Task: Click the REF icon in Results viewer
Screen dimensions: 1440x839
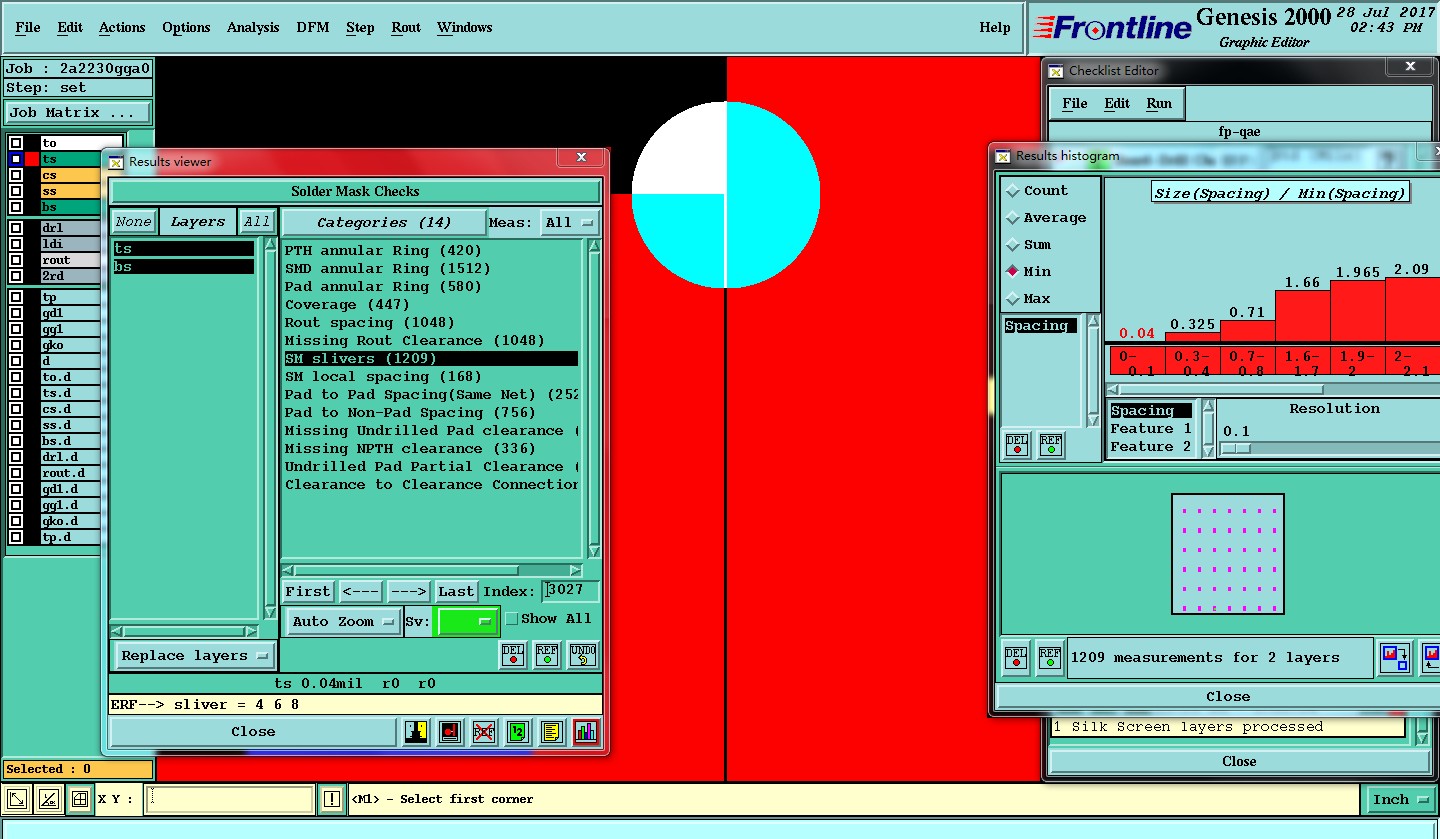Action: pyautogui.click(x=547, y=655)
